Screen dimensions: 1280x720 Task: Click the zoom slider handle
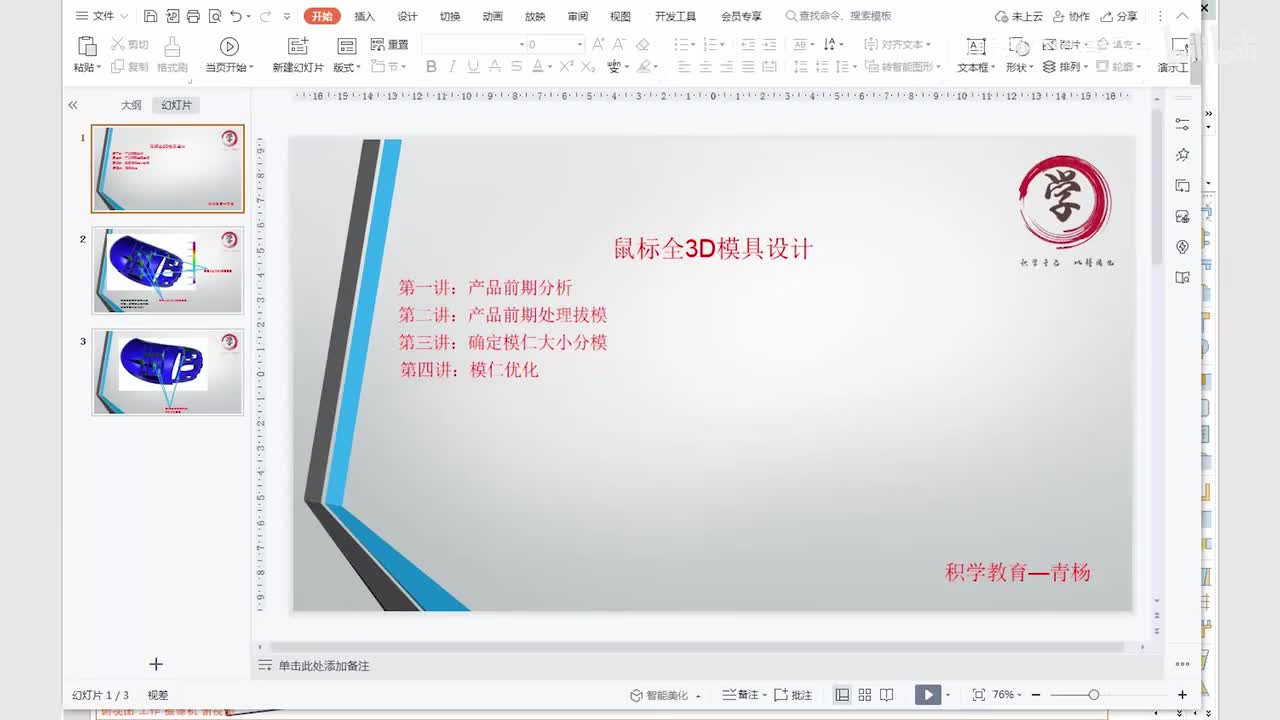click(x=1093, y=695)
